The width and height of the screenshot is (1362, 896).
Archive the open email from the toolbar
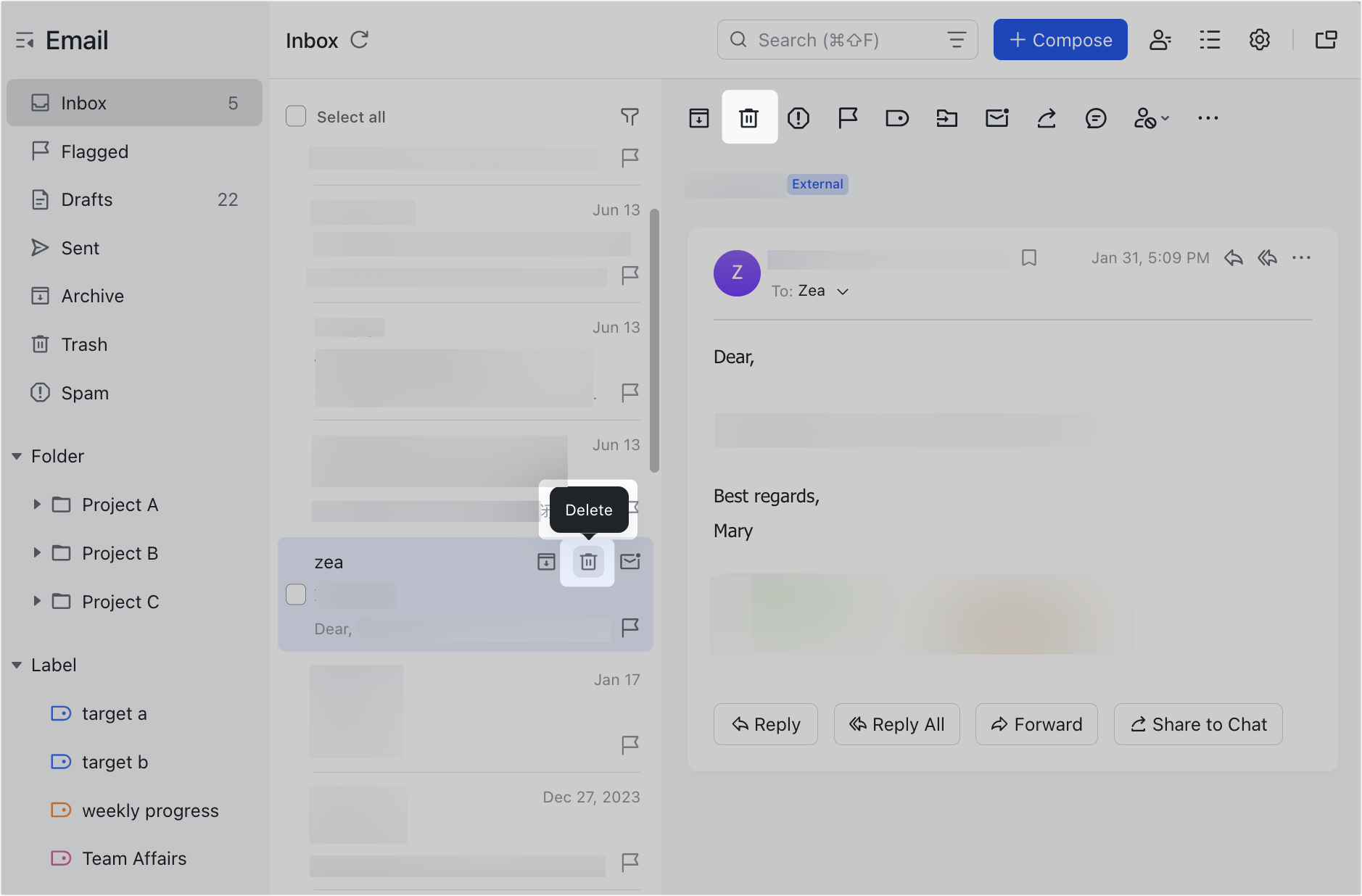698,117
